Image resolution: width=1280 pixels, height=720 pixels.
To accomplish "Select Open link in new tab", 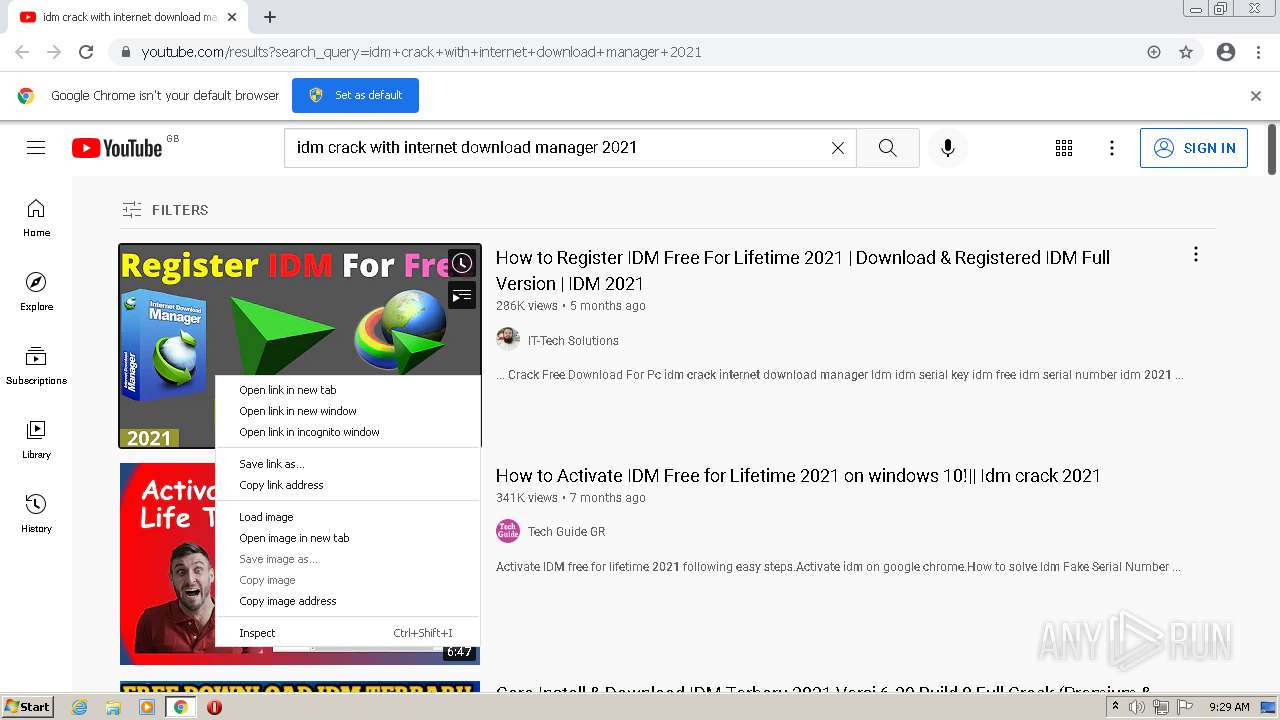I will point(348,390).
